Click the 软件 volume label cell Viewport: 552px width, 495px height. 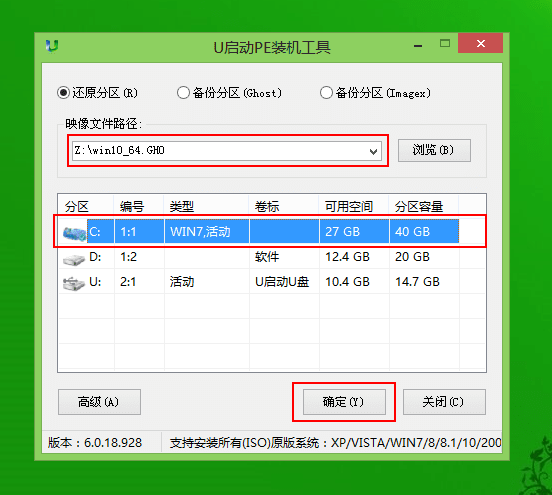267,257
